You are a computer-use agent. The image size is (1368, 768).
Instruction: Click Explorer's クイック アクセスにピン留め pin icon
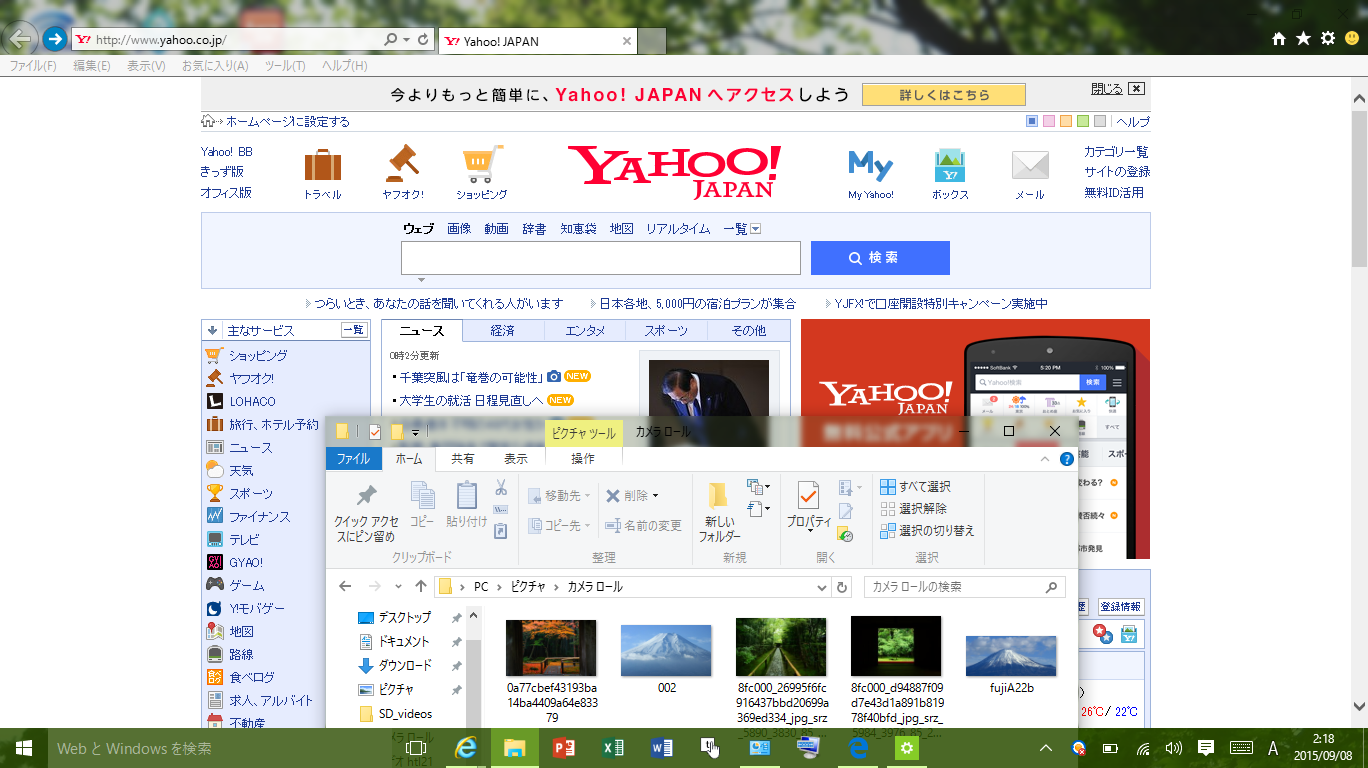point(367,495)
